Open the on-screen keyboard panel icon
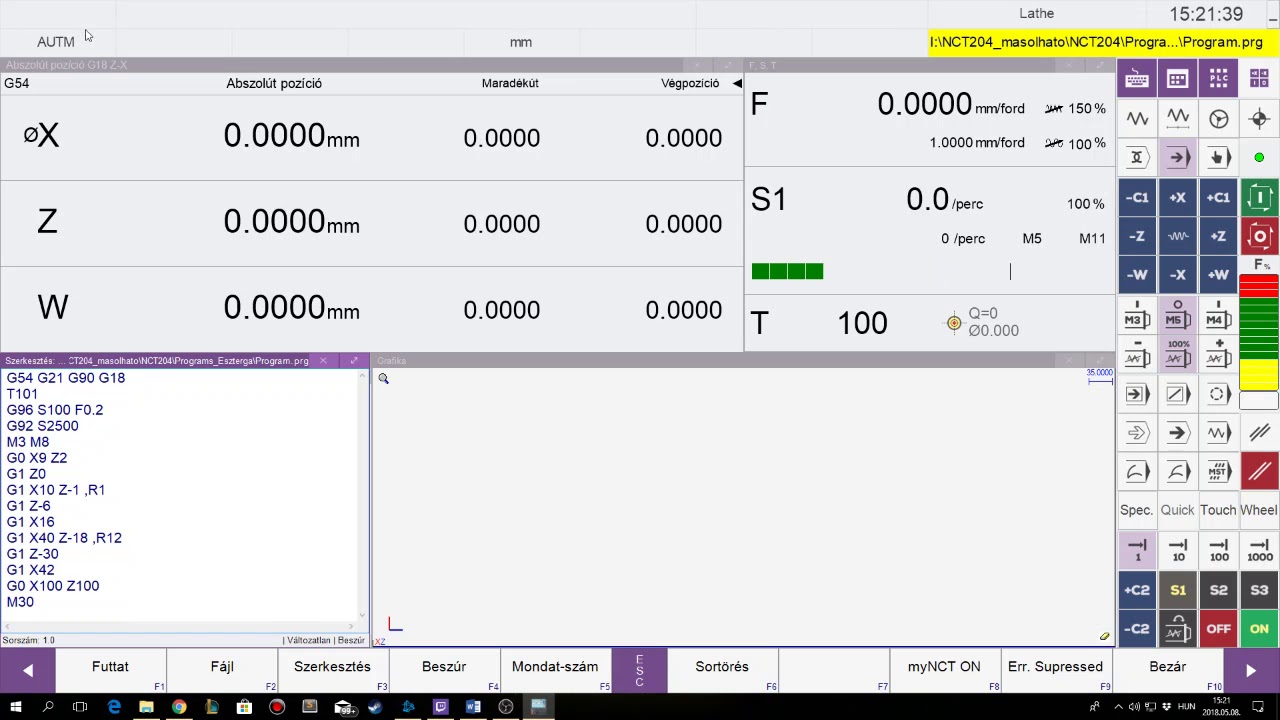The height and width of the screenshot is (720, 1280). 1137,79
